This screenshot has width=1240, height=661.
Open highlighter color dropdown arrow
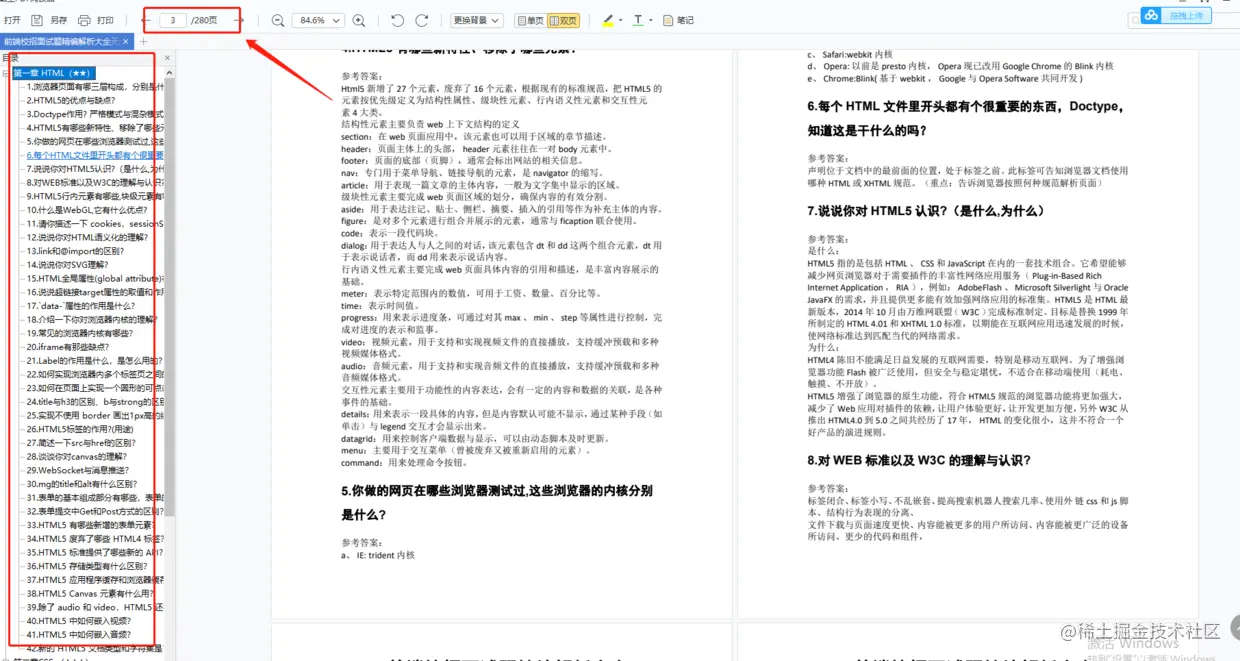621,20
